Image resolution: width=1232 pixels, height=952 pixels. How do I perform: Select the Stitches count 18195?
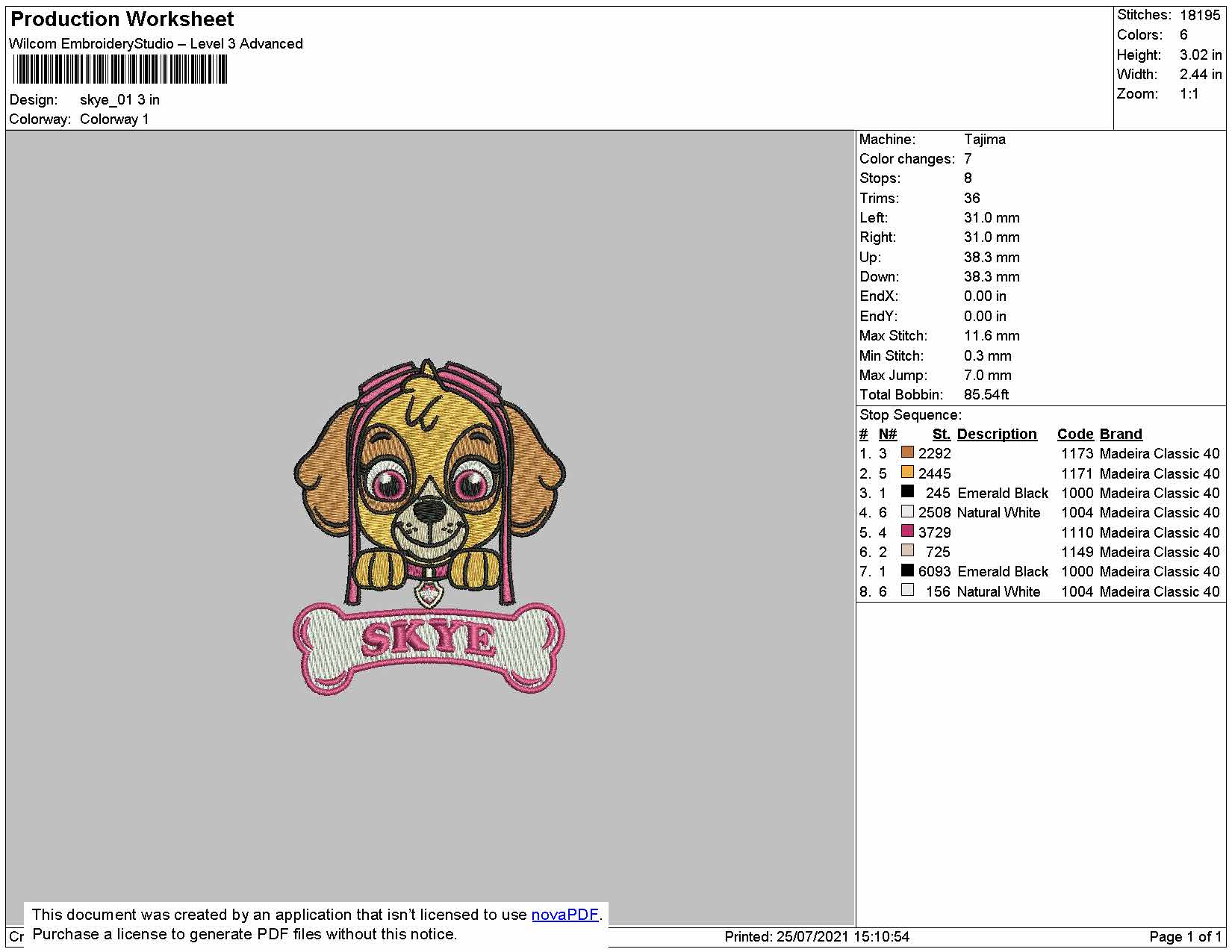1200,15
